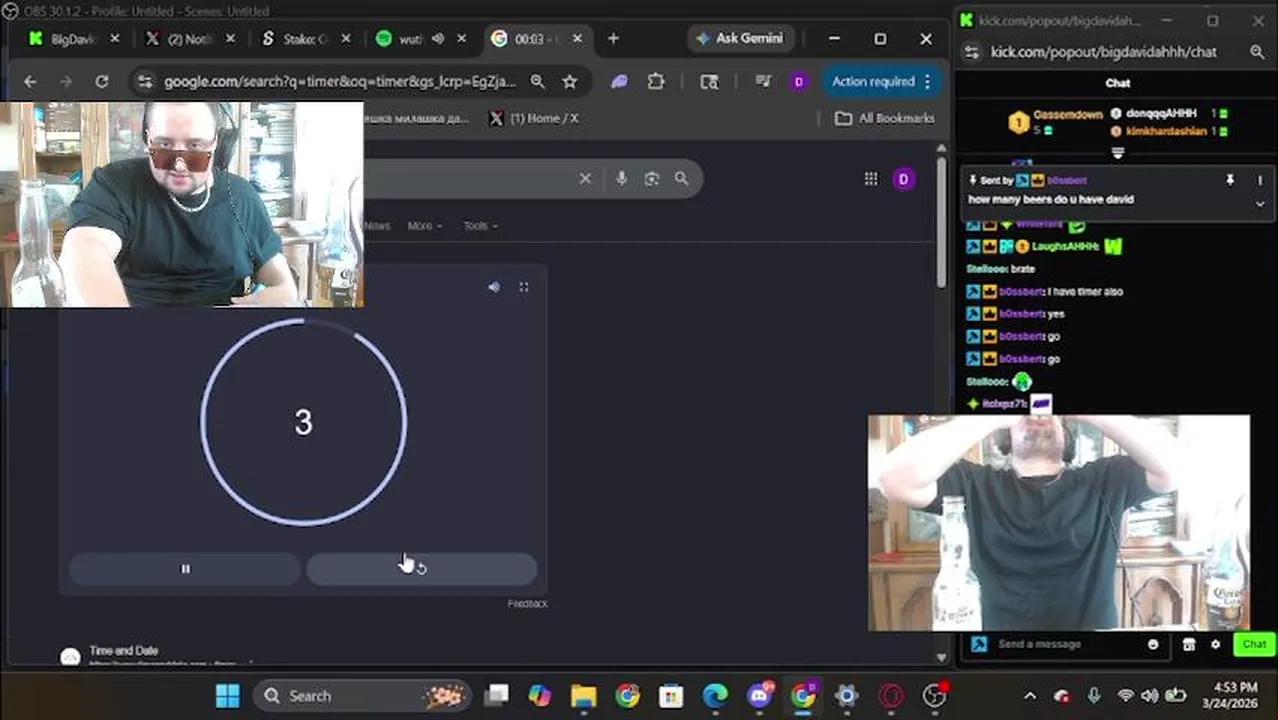This screenshot has width=1278, height=720.
Task: Reset the Google timer
Action: click(421, 569)
